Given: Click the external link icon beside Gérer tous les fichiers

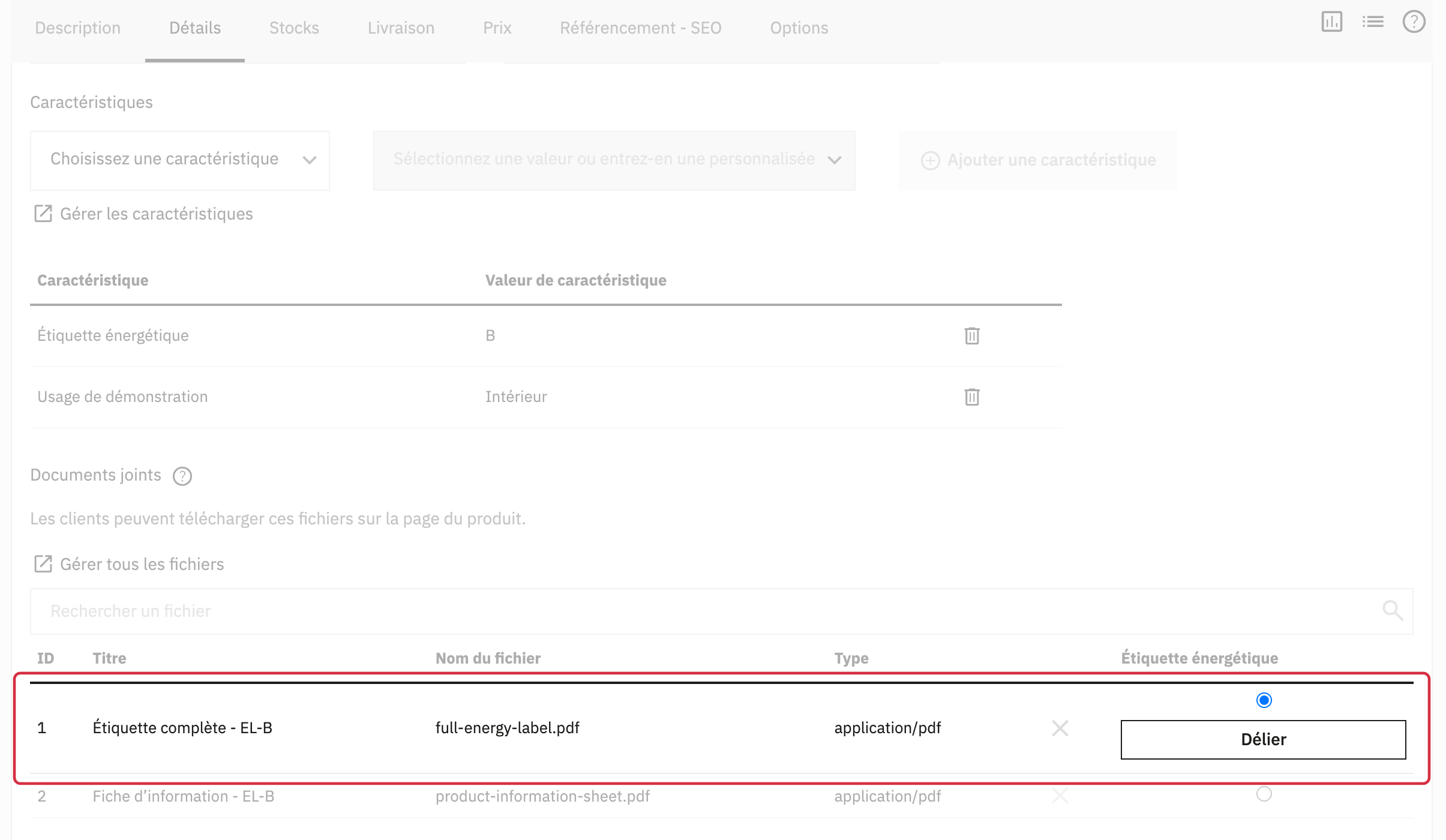Looking at the screenshot, I should pyautogui.click(x=43, y=564).
